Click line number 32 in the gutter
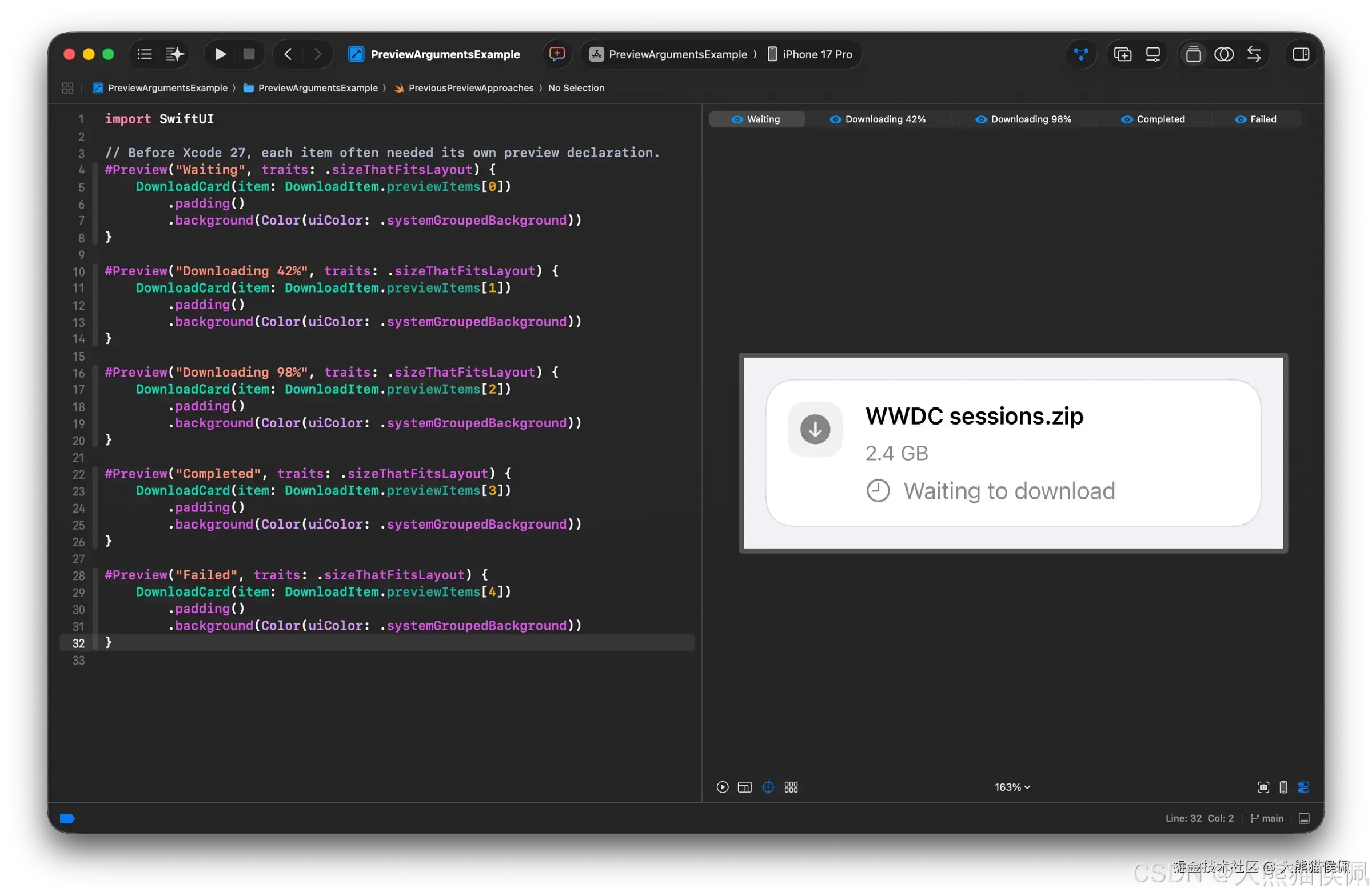 [x=78, y=643]
